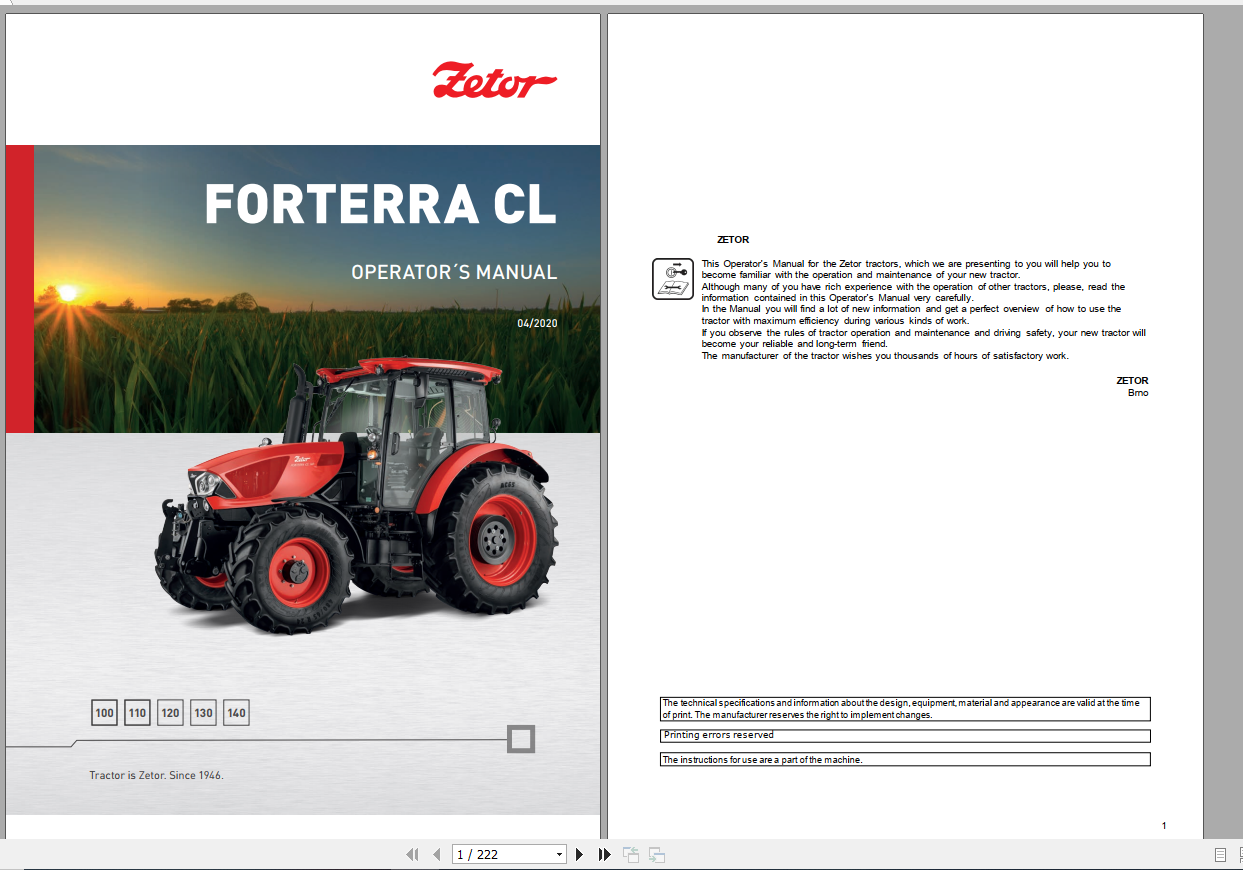Click 'Tractor is Zetor. Since 1946.' text
This screenshot has width=1243, height=870.
tap(156, 775)
